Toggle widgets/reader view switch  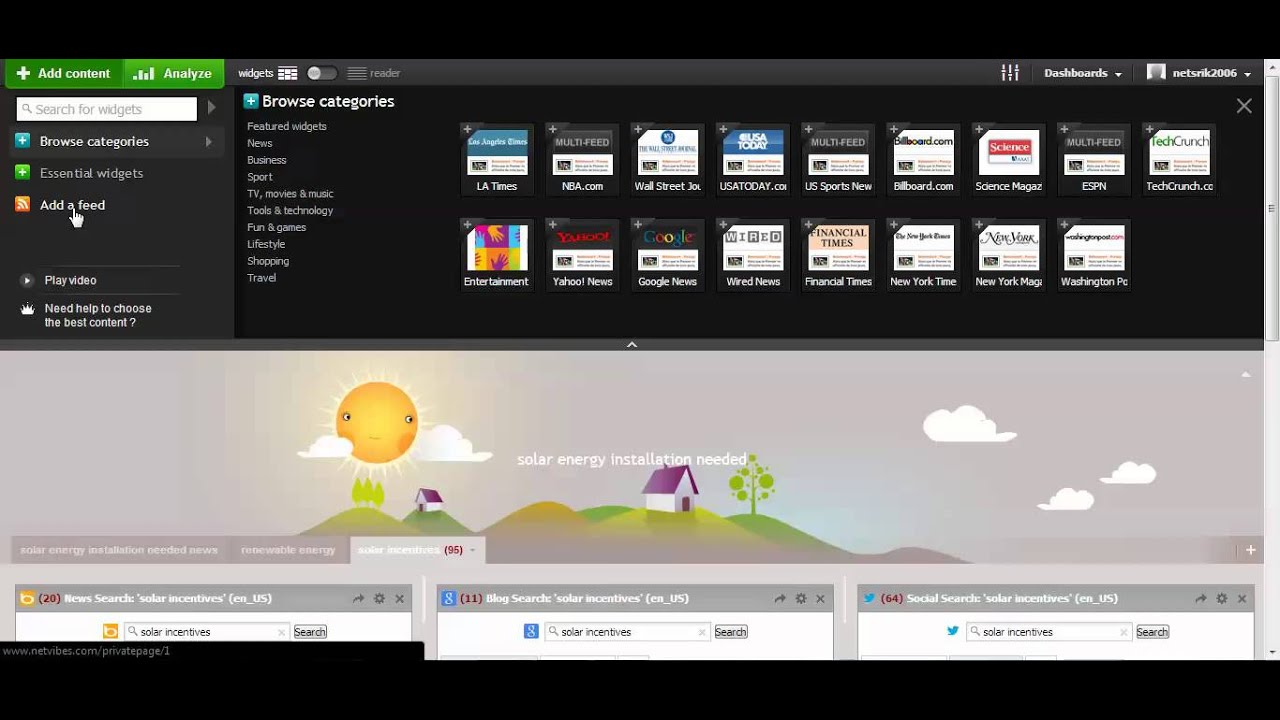(321, 73)
